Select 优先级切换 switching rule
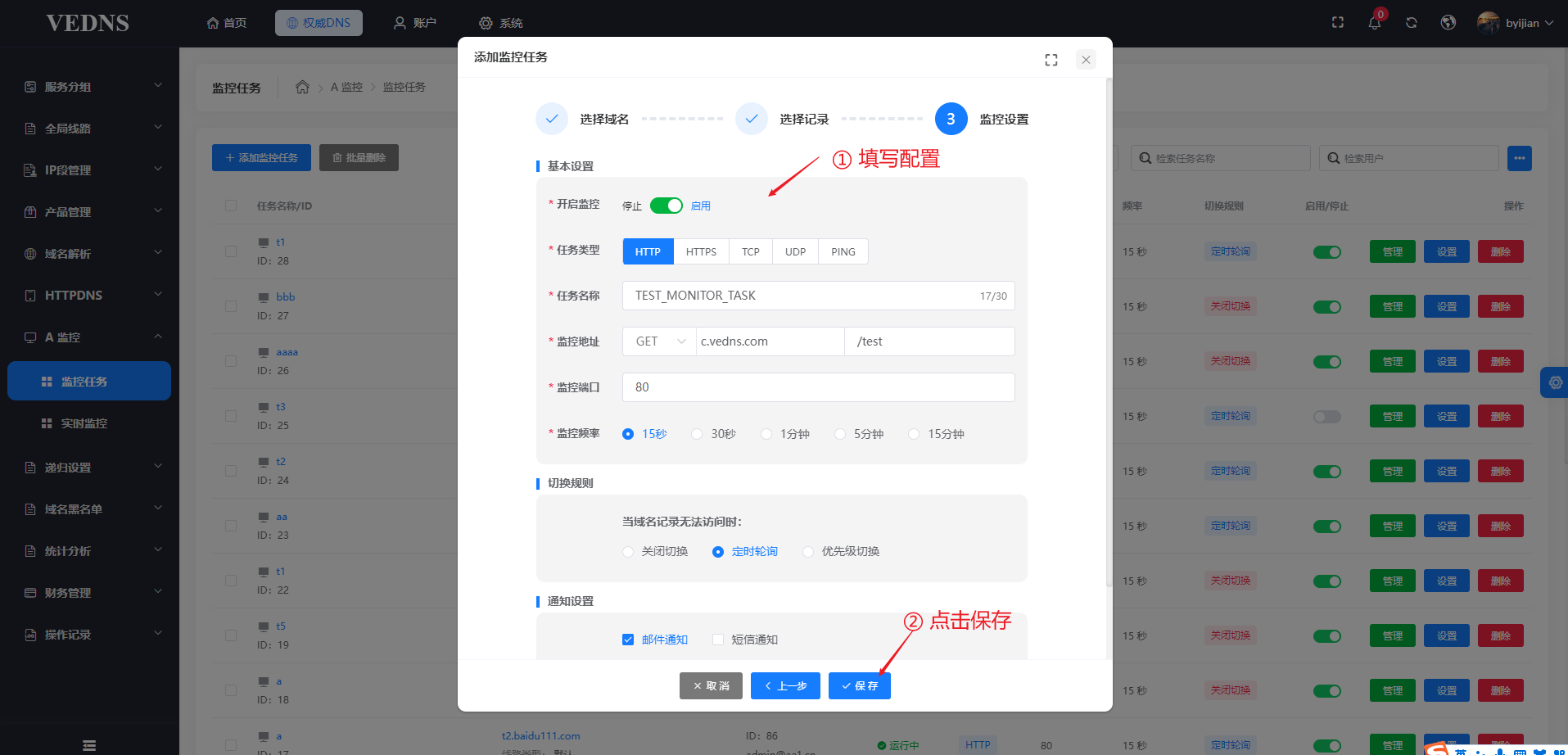The image size is (1568, 755). tap(841, 552)
